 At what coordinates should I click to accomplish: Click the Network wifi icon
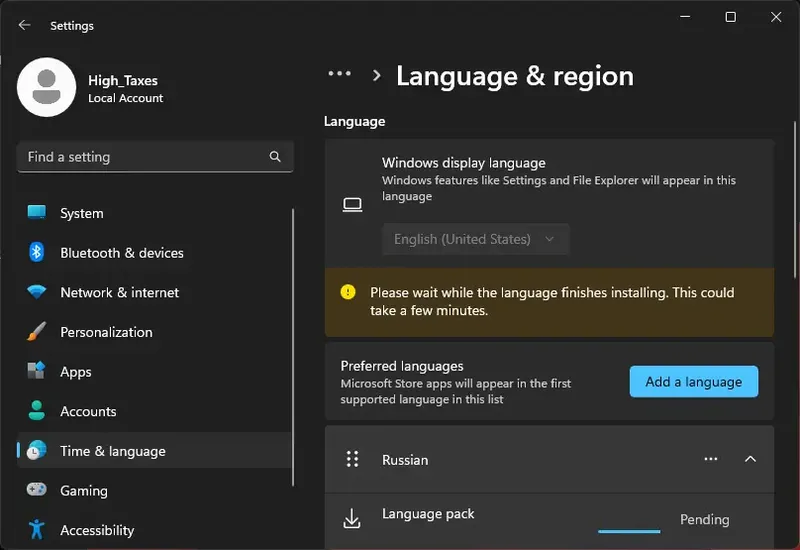pos(36,292)
